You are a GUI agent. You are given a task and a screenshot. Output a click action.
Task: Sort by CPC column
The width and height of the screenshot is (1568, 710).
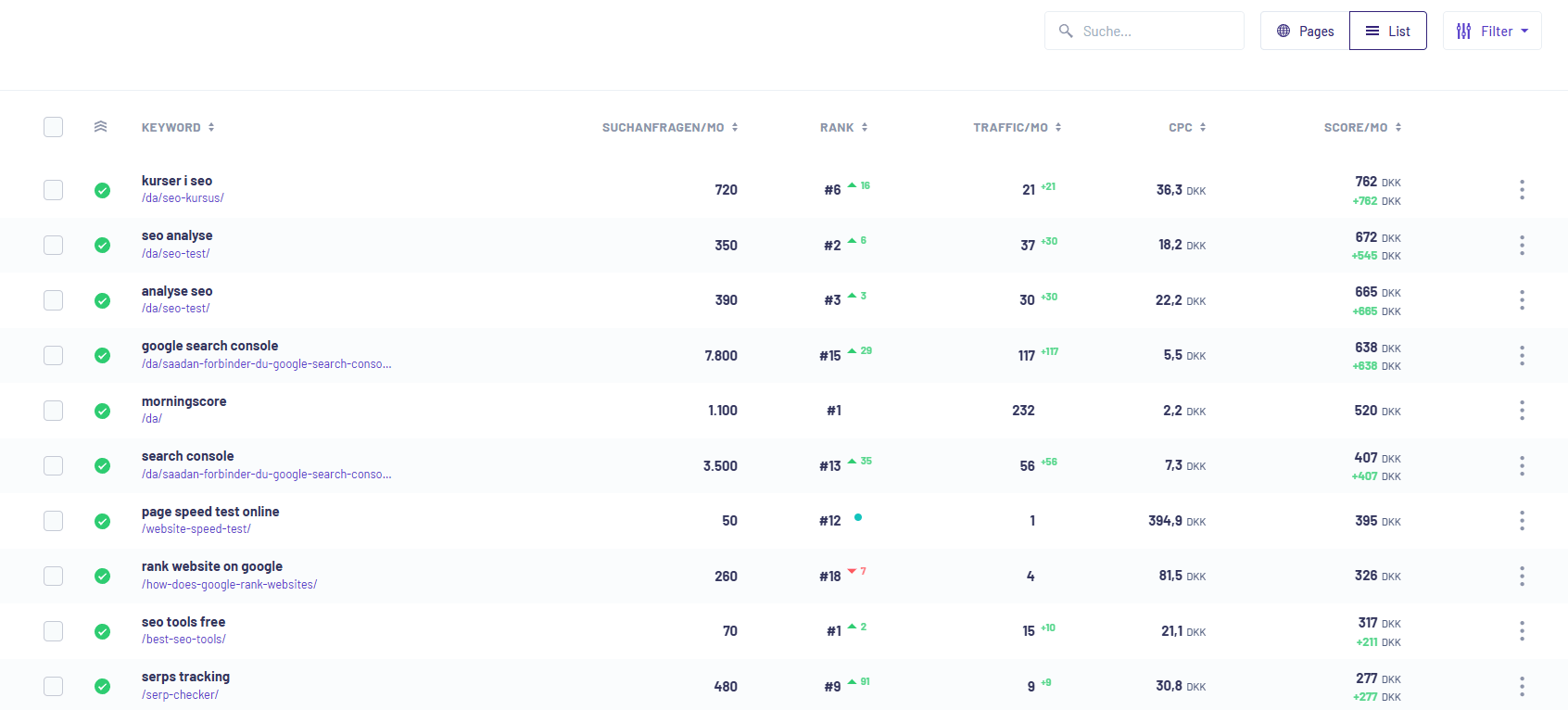pos(1187,127)
